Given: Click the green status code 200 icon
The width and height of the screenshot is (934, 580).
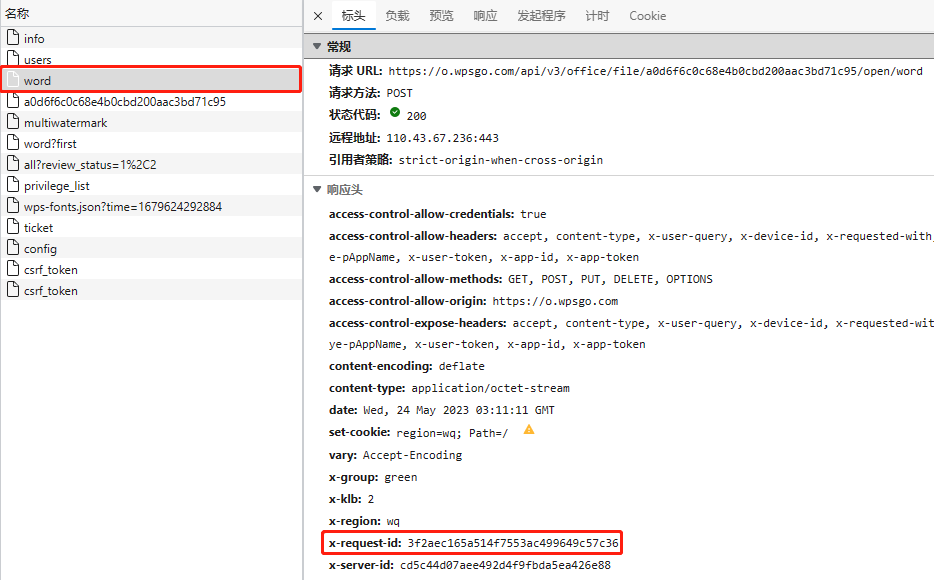Looking at the screenshot, I should 395,114.
